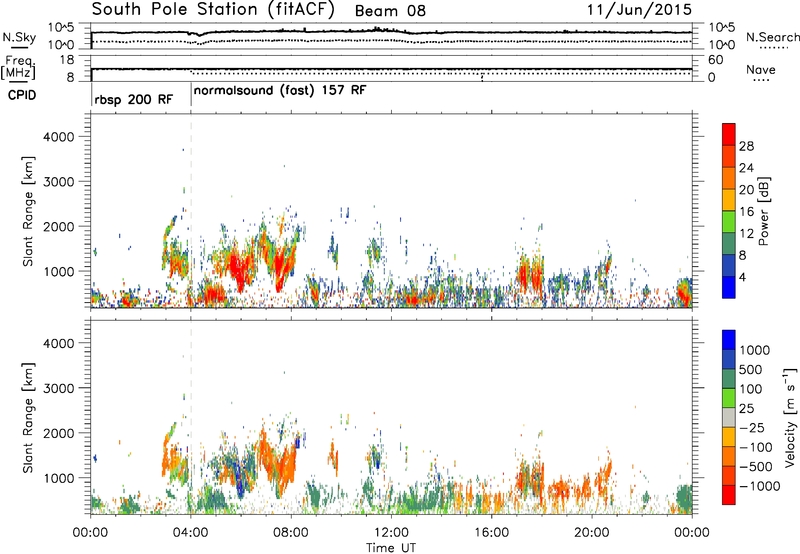Click 'Slant Range [km]' label of power panel
This screenshot has height=554, width=800.
28,211
